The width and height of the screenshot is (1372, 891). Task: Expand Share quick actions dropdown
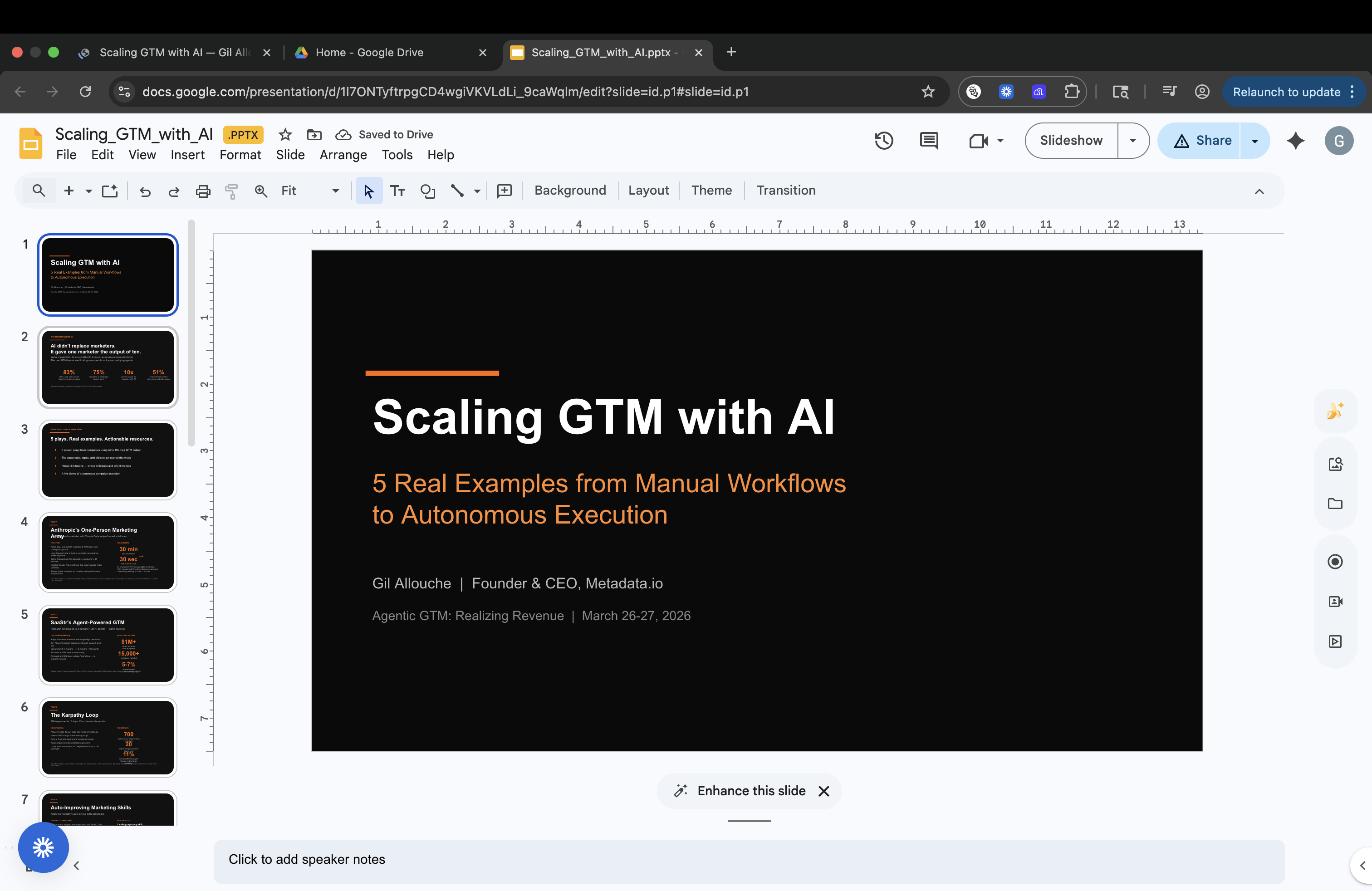click(x=1254, y=141)
